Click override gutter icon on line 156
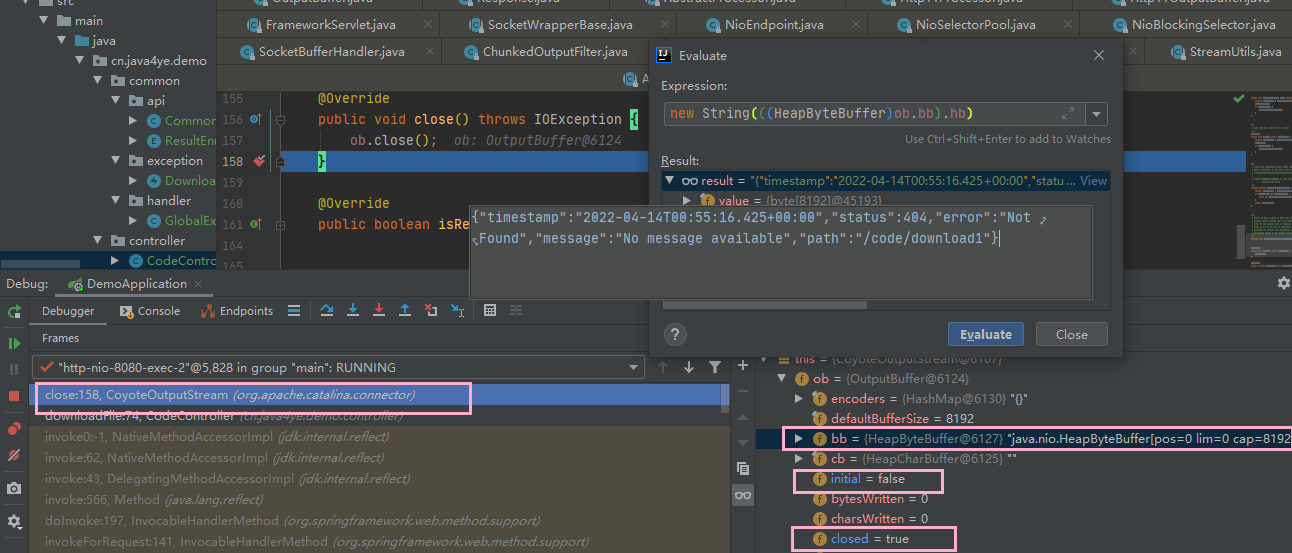Viewport: 1292px width, 553px height. [x=257, y=119]
